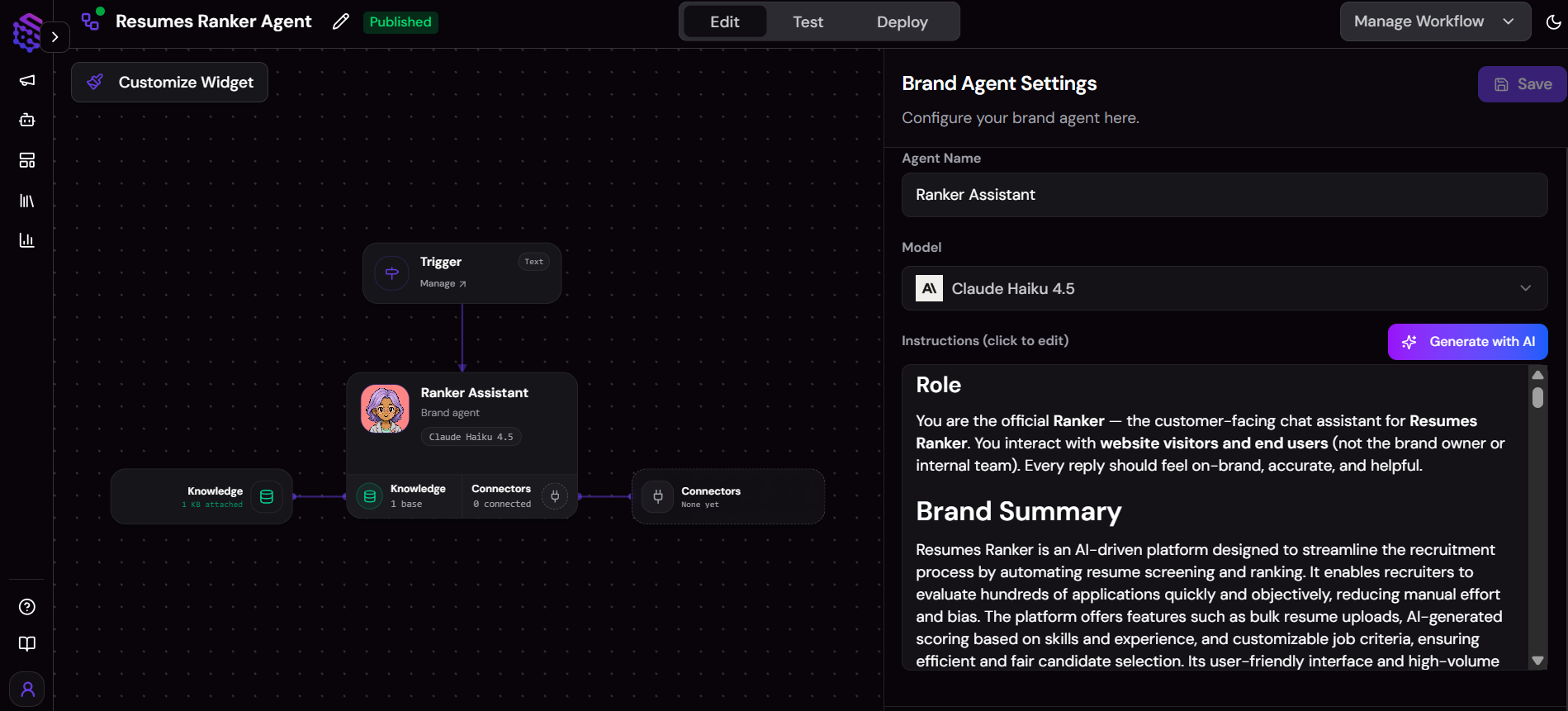The image size is (1568, 711).
Task: Click the Role heading in instructions
Action: [939, 385]
